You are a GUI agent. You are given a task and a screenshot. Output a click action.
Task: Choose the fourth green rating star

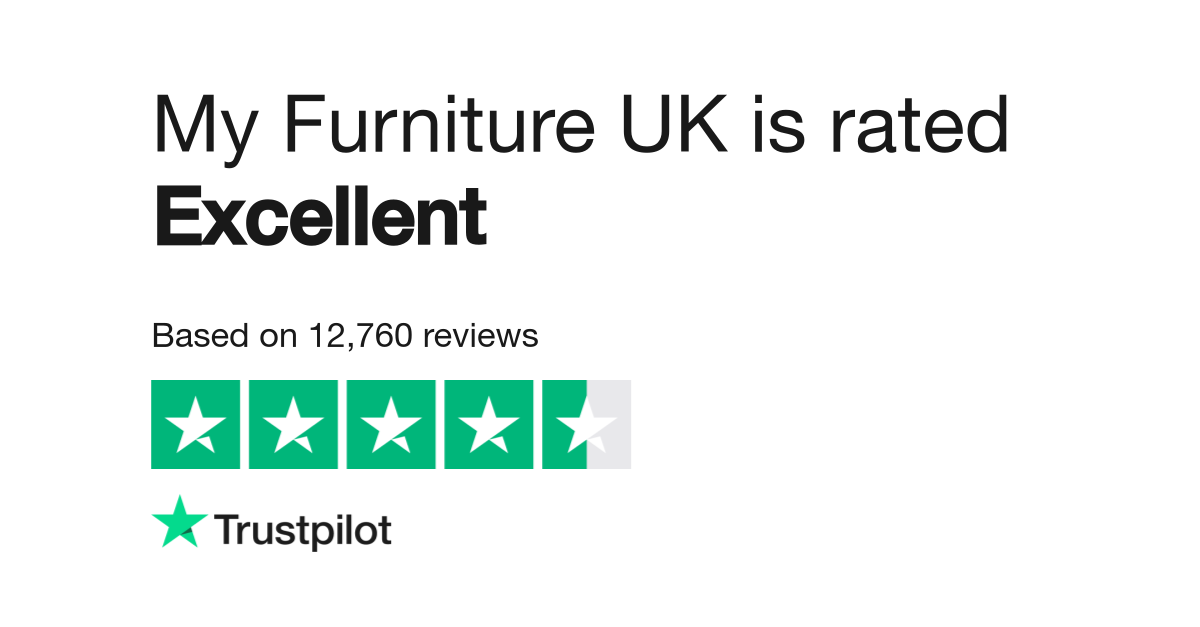pos(489,424)
